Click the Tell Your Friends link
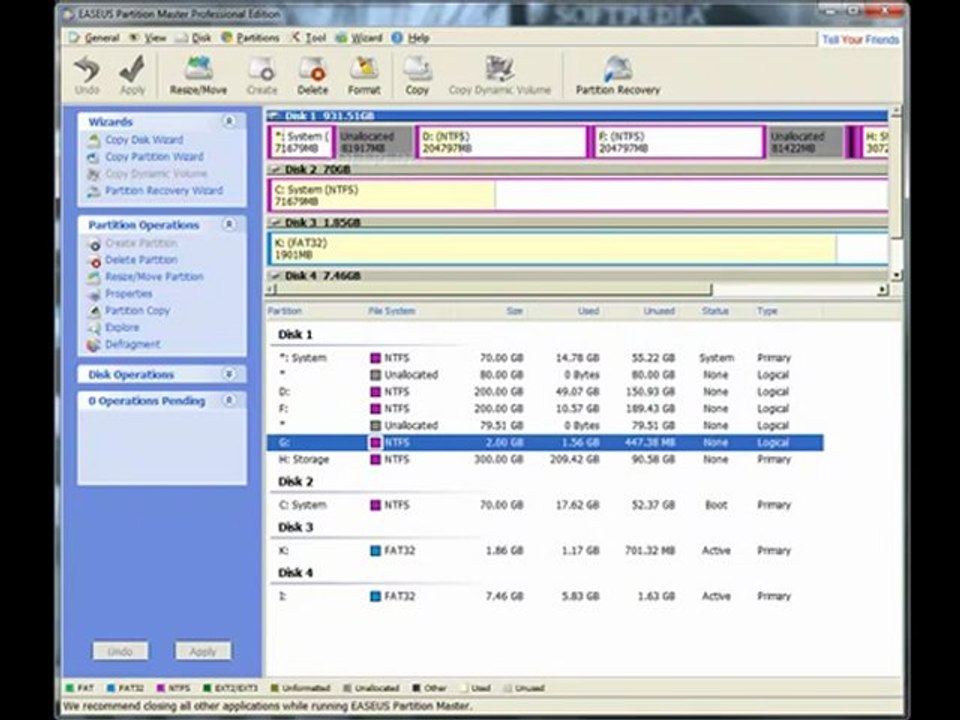 [x=860, y=40]
